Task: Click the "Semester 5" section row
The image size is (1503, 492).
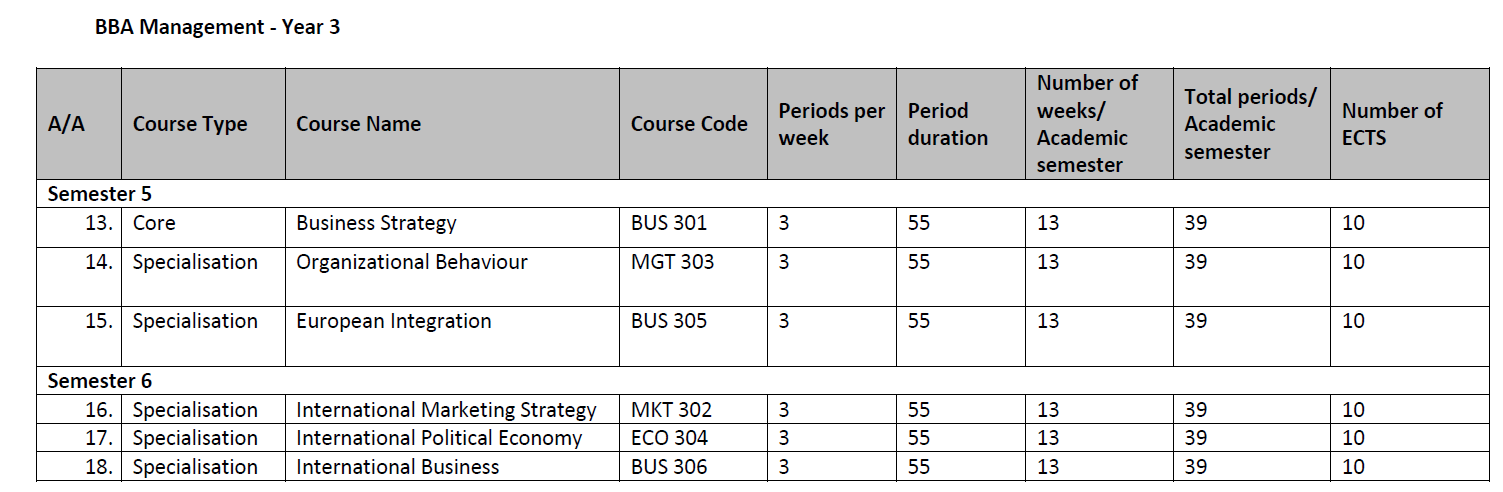Action: pos(100,194)
